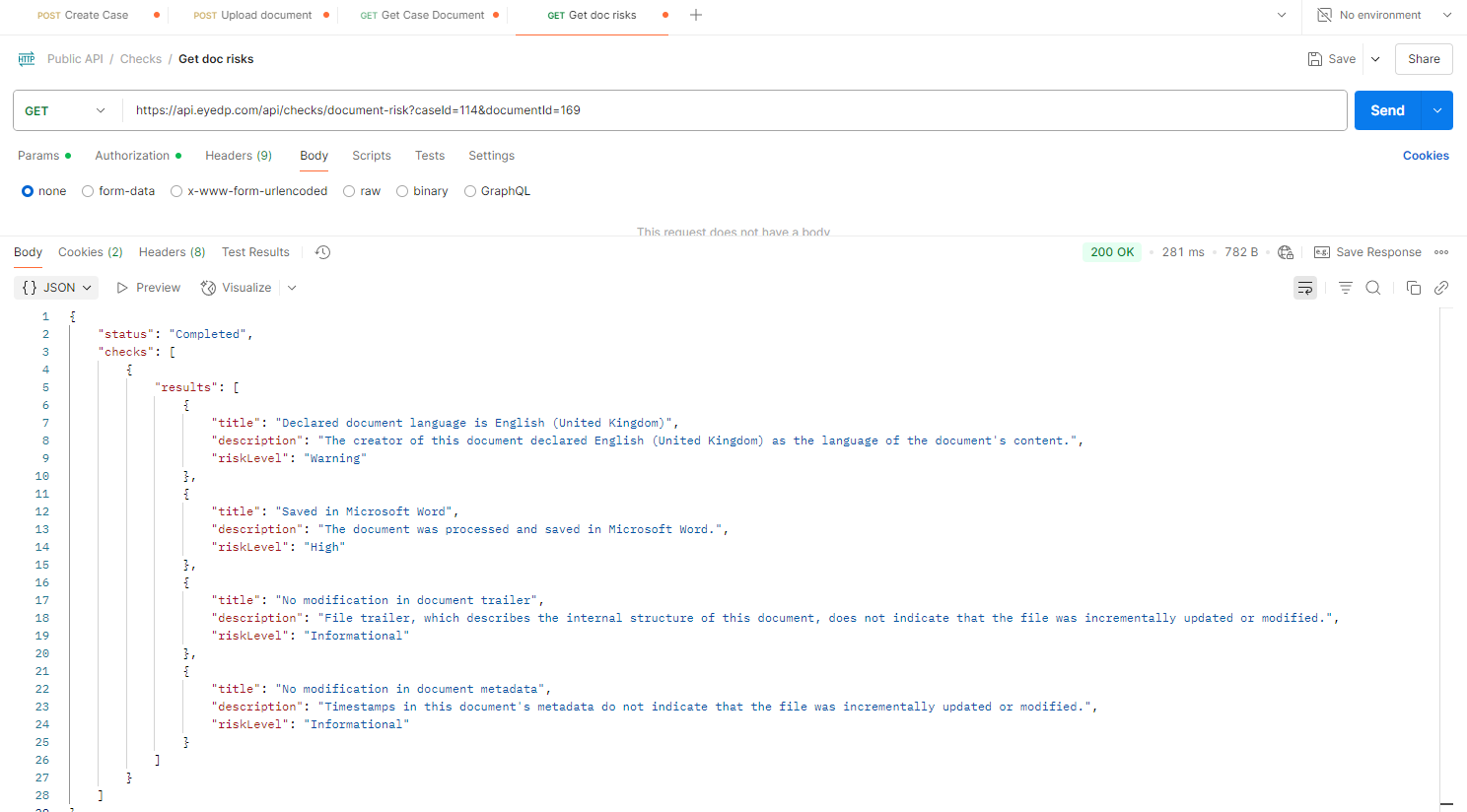Switch to the Headers (9) request tab
The height and width of the screenshot is (812, 1467).
click(x=238, y=156)
